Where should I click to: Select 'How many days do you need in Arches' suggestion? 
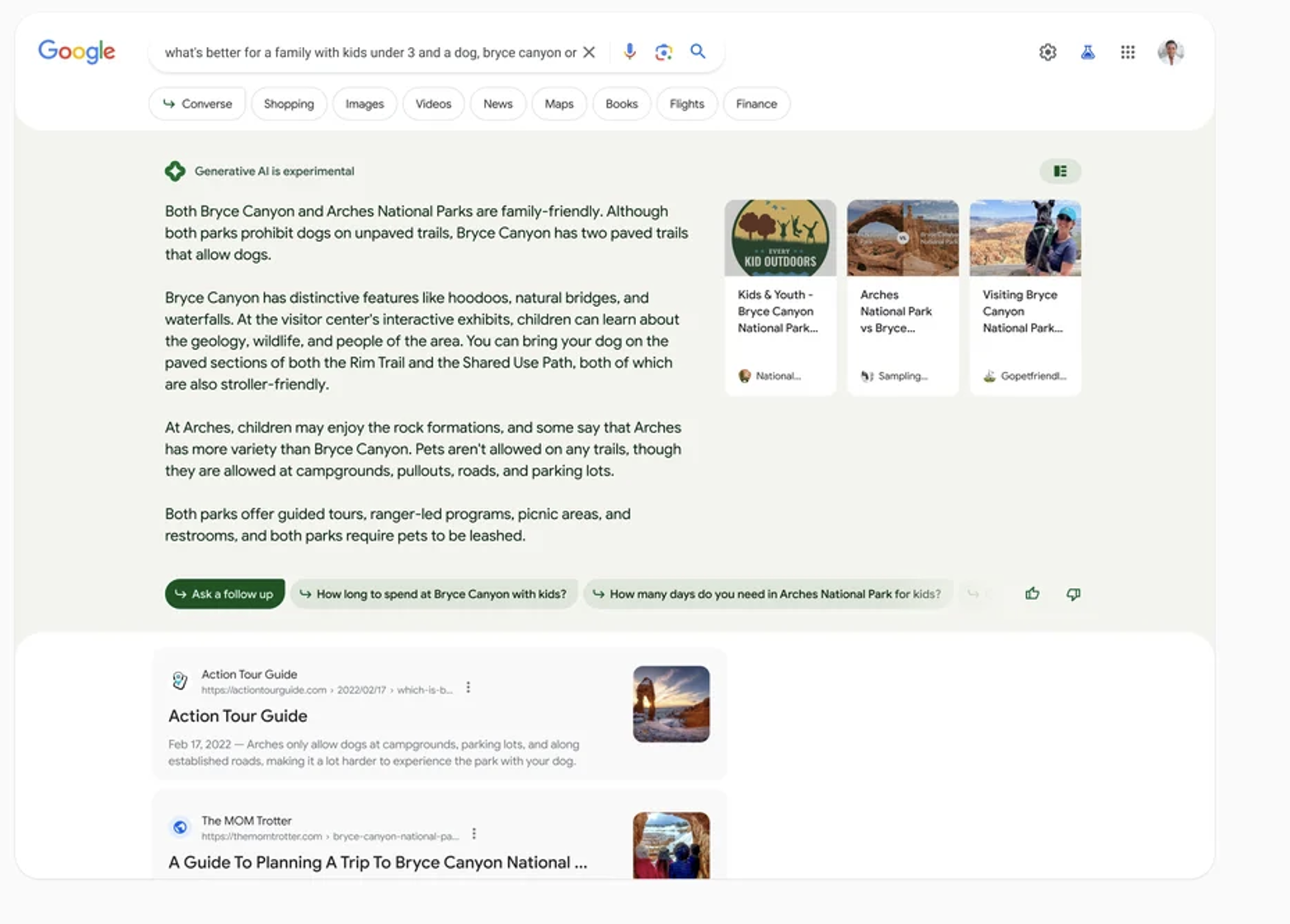click(x=767, y=594)
